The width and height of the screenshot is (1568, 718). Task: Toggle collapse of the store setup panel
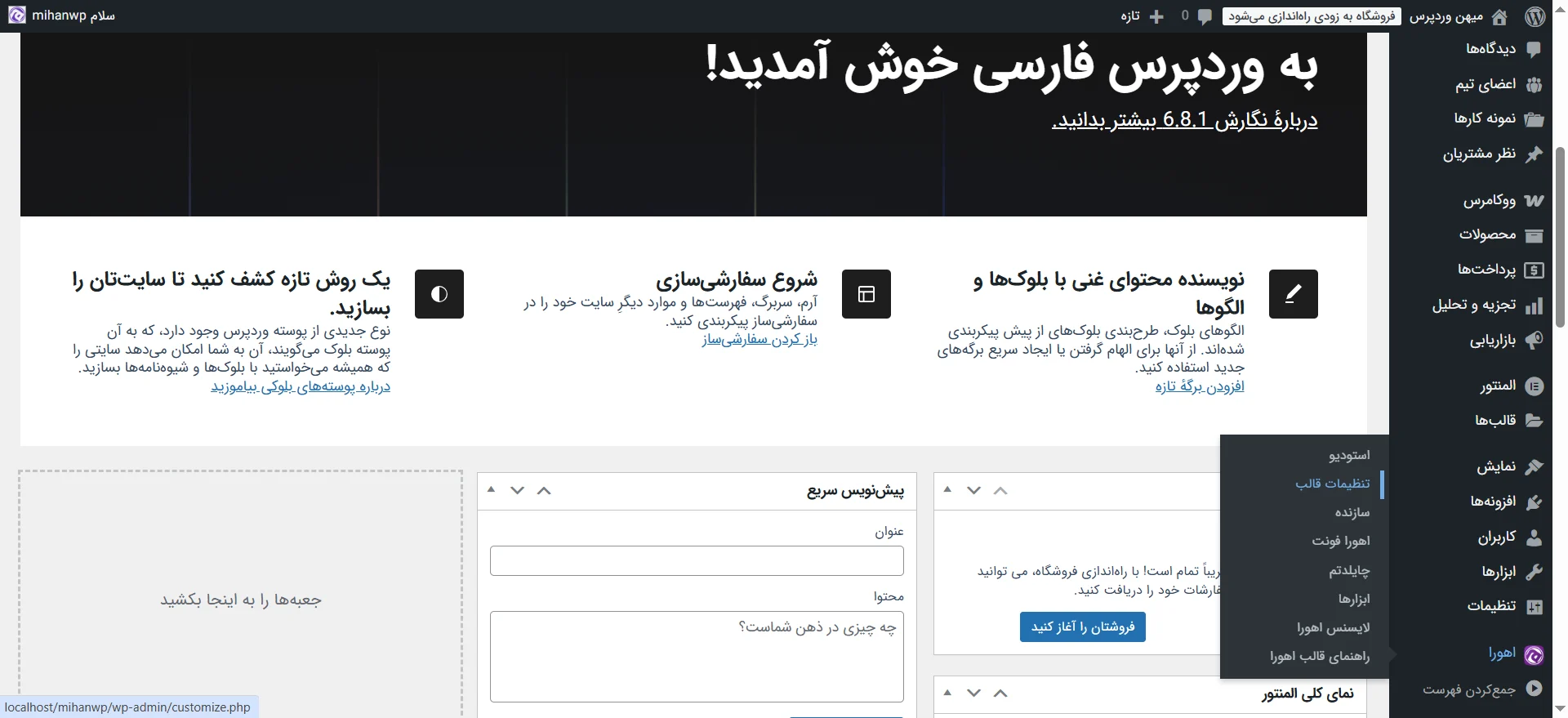coord(947,490)
